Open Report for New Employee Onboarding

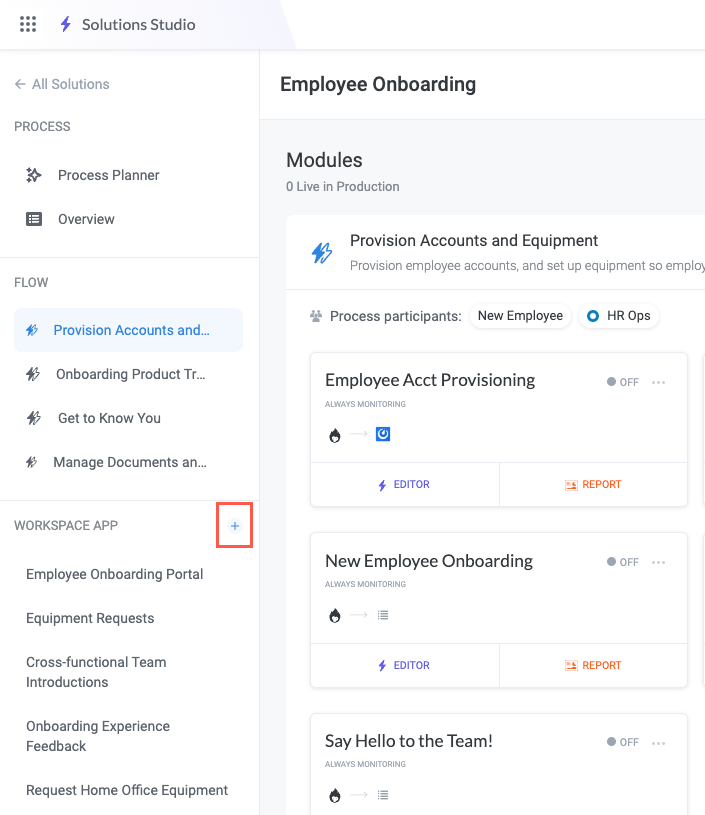(x=593, y=665)
